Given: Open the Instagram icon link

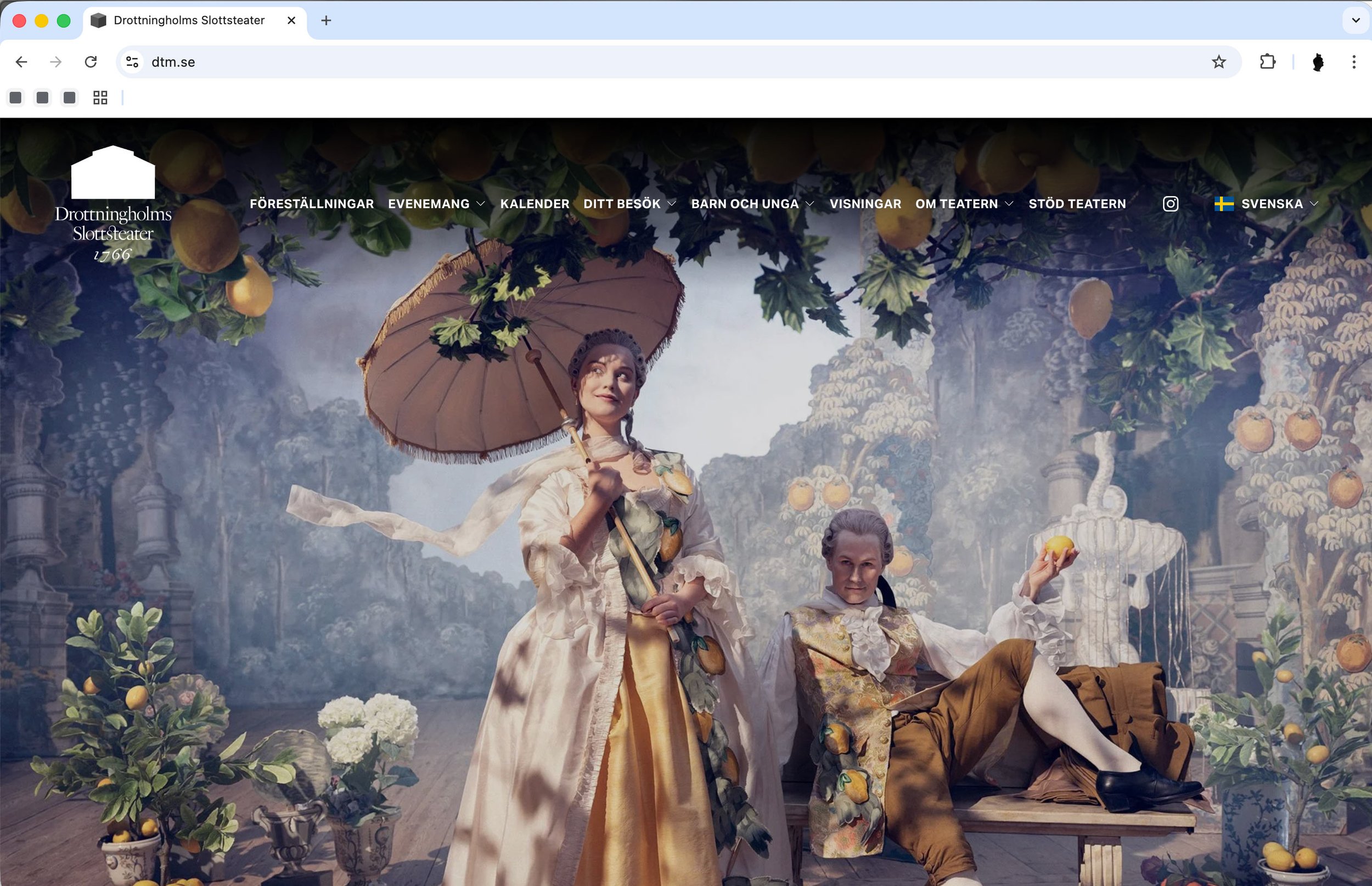Looking at the screenshot, I should pyautogui.click(x=1170, y=204).
